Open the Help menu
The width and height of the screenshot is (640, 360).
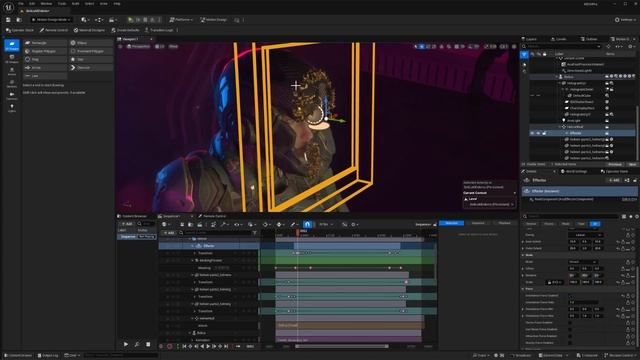(x=117, y=4)
